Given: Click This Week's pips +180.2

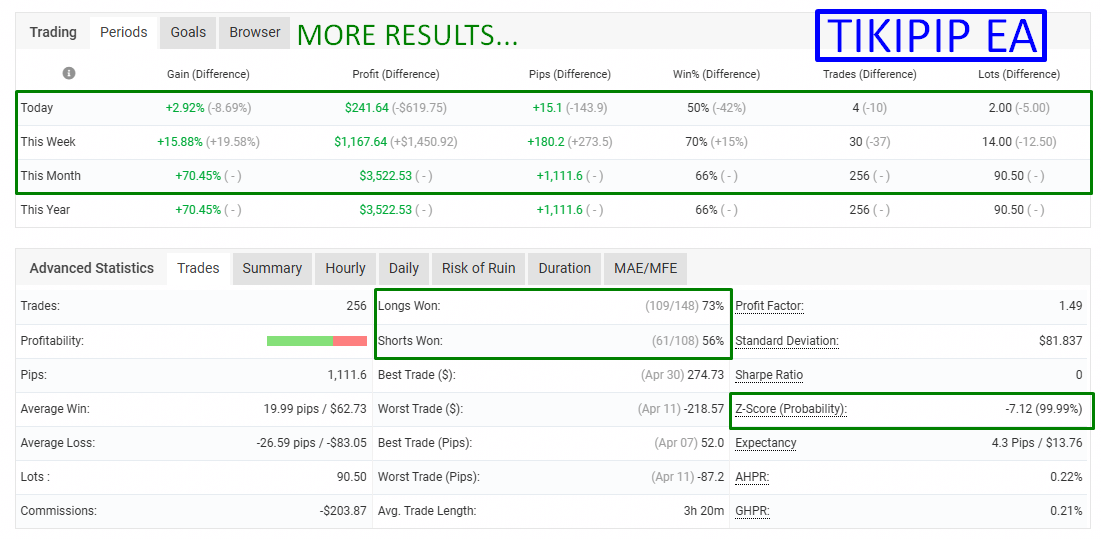Looking at the screenshot, I should (546, 142).
